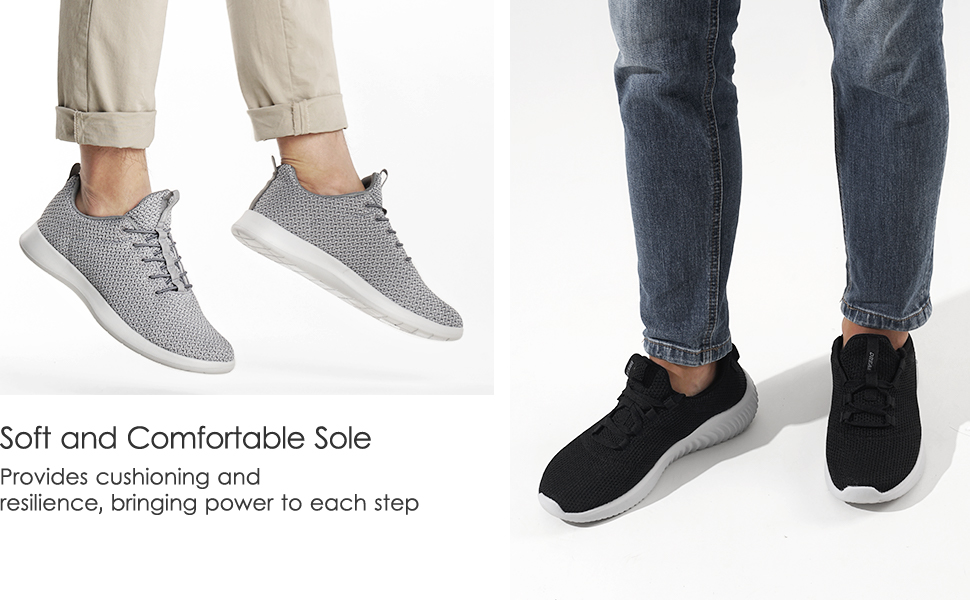Click the rolled khaki cuff on right leg
This screenshot has height=600, width=970.
click(x=297, y=118)
